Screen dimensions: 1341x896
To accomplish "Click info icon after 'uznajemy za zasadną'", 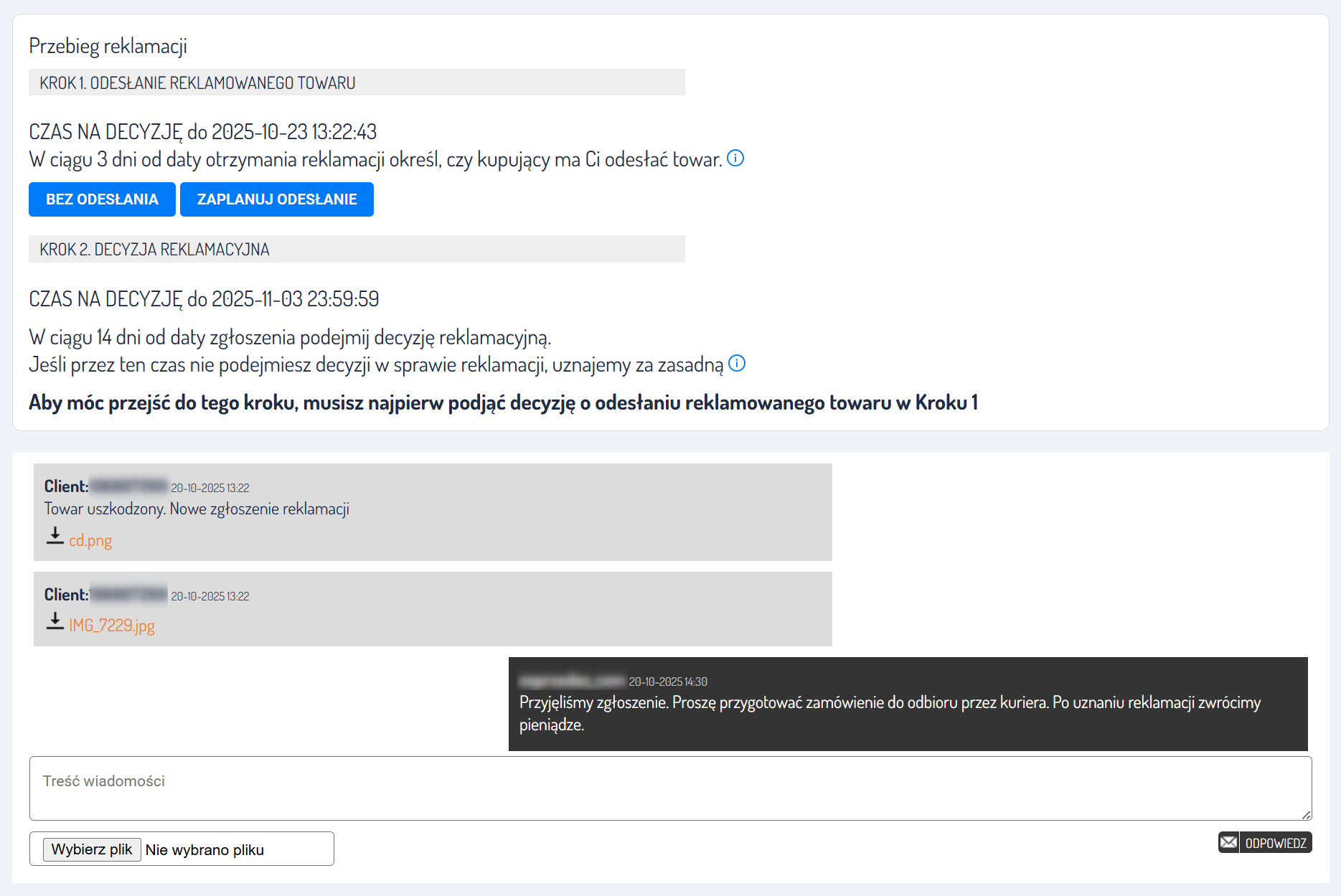I will tap(737, 364).
